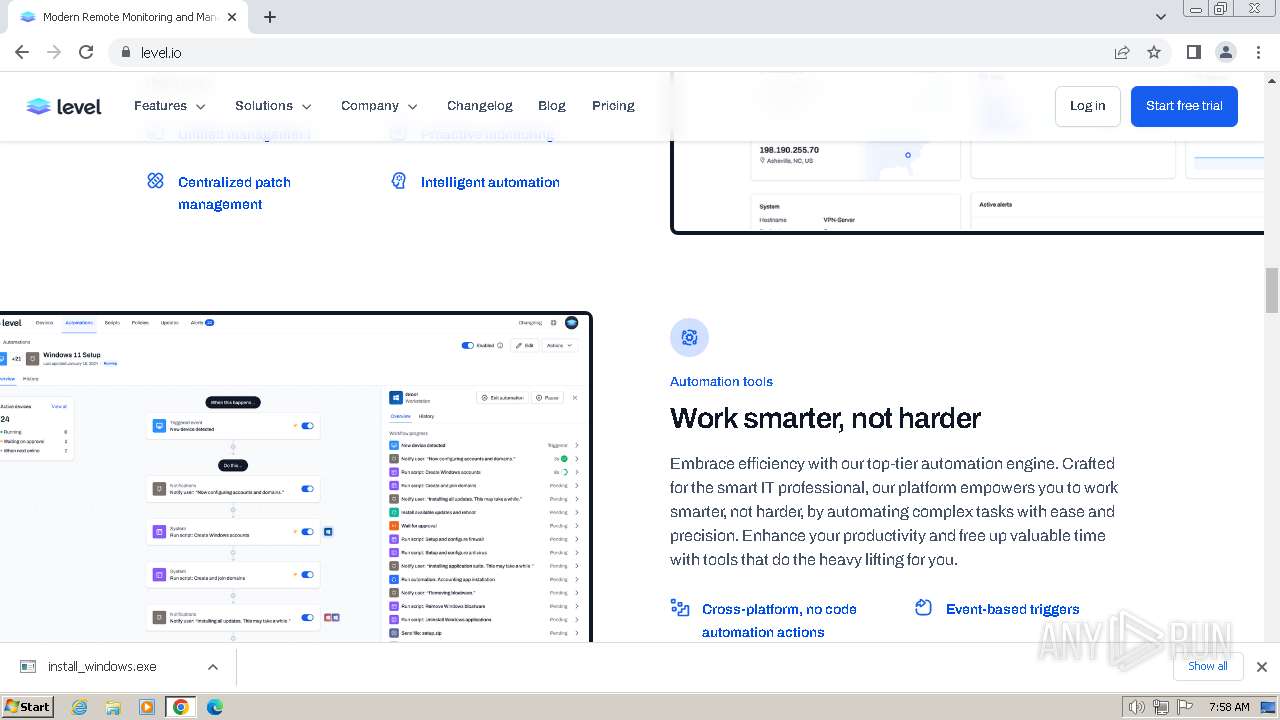Follow the Centralized patch management link
The width and height of the screenshot is (1280, 720).
coord(234,193)
